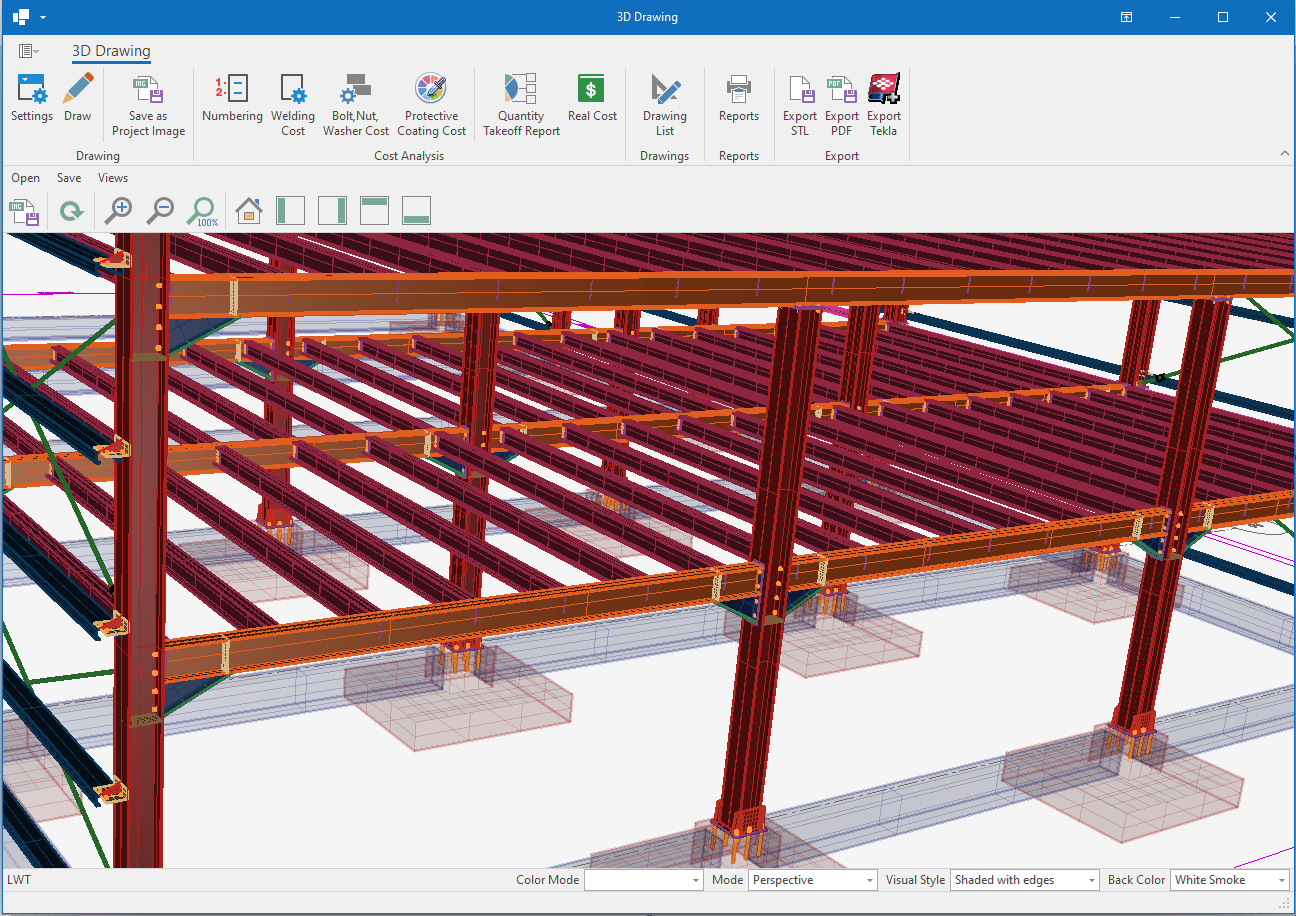The width and height of the screenshot is (1296, 916).
Task: Reset zoom to 100%
Action: point(203,210)
